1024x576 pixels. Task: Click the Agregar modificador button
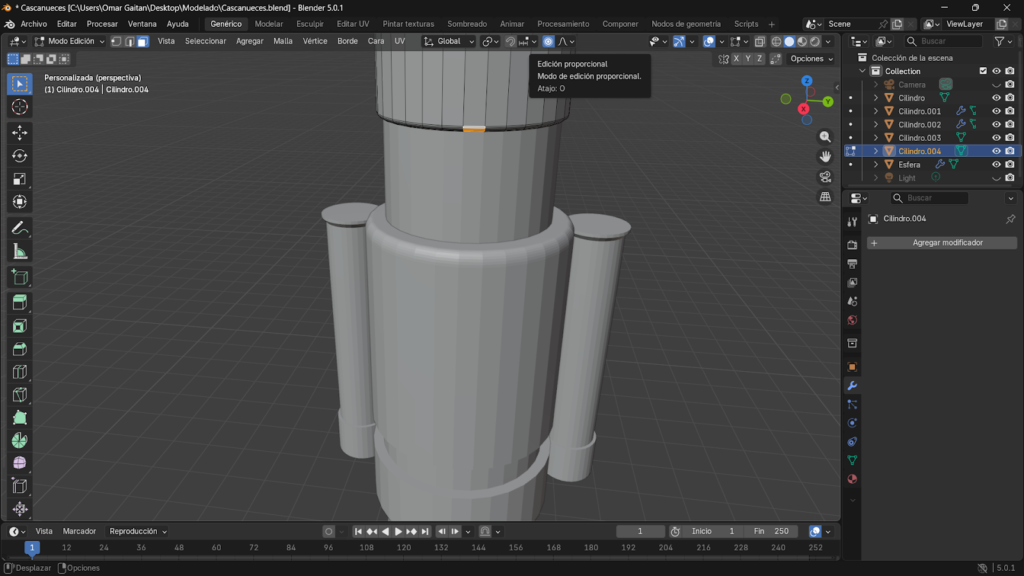941,243
